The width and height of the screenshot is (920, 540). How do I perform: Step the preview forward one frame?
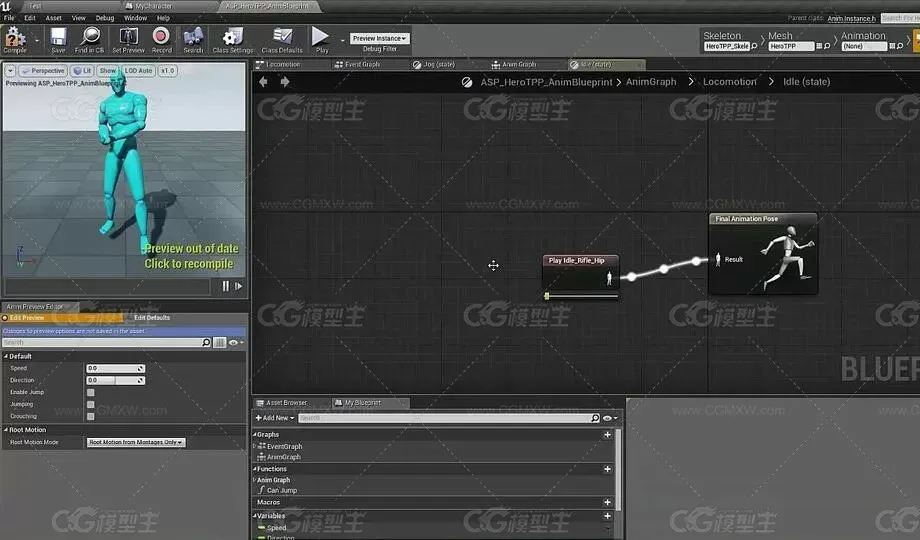239,286
